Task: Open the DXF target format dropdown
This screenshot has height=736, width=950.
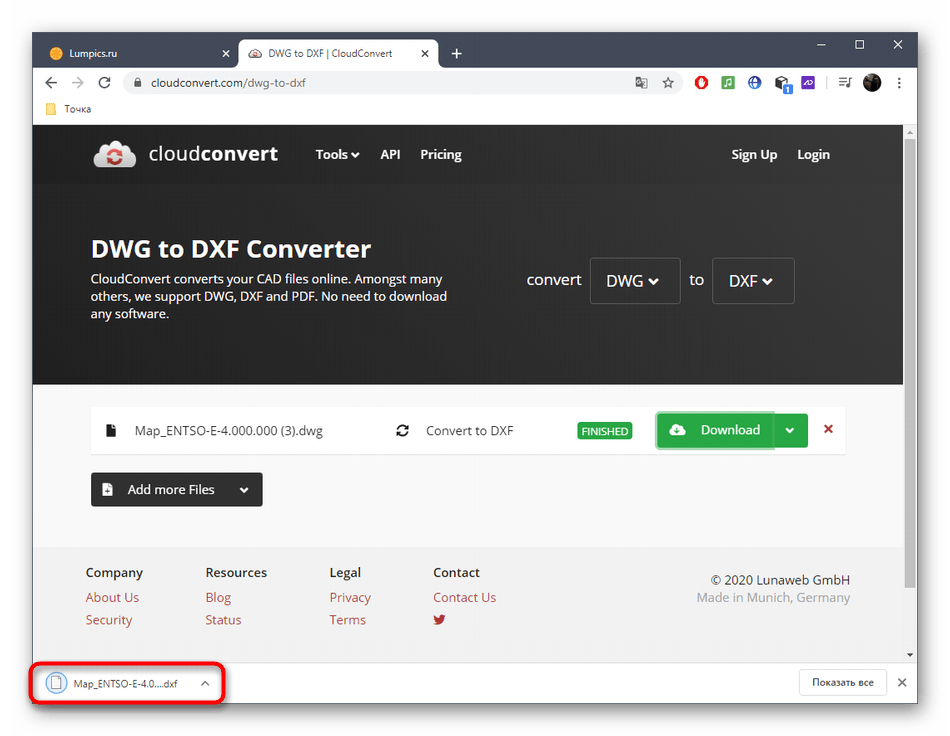Action: click(752, 281)
